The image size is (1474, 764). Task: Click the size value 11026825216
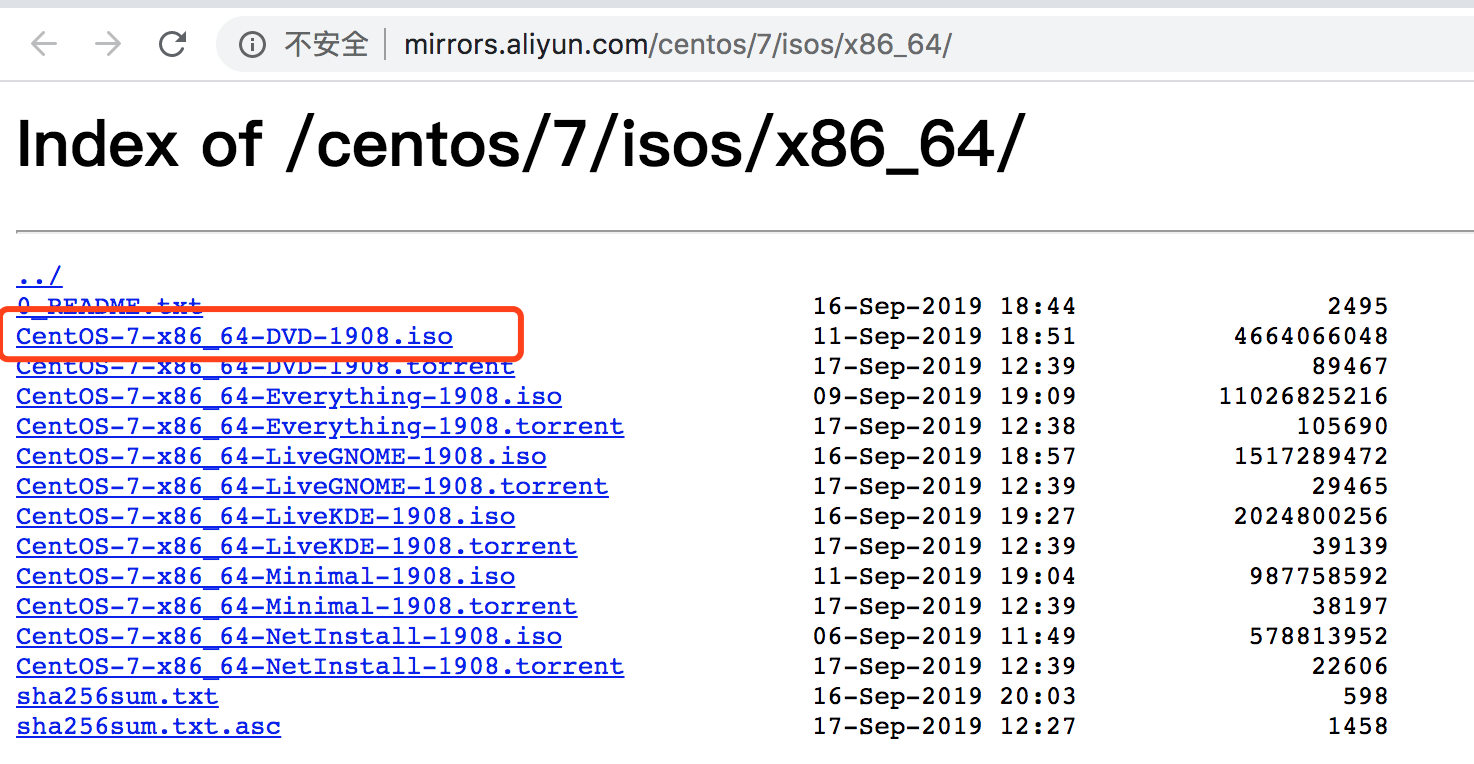click(x=1303, y=396)
